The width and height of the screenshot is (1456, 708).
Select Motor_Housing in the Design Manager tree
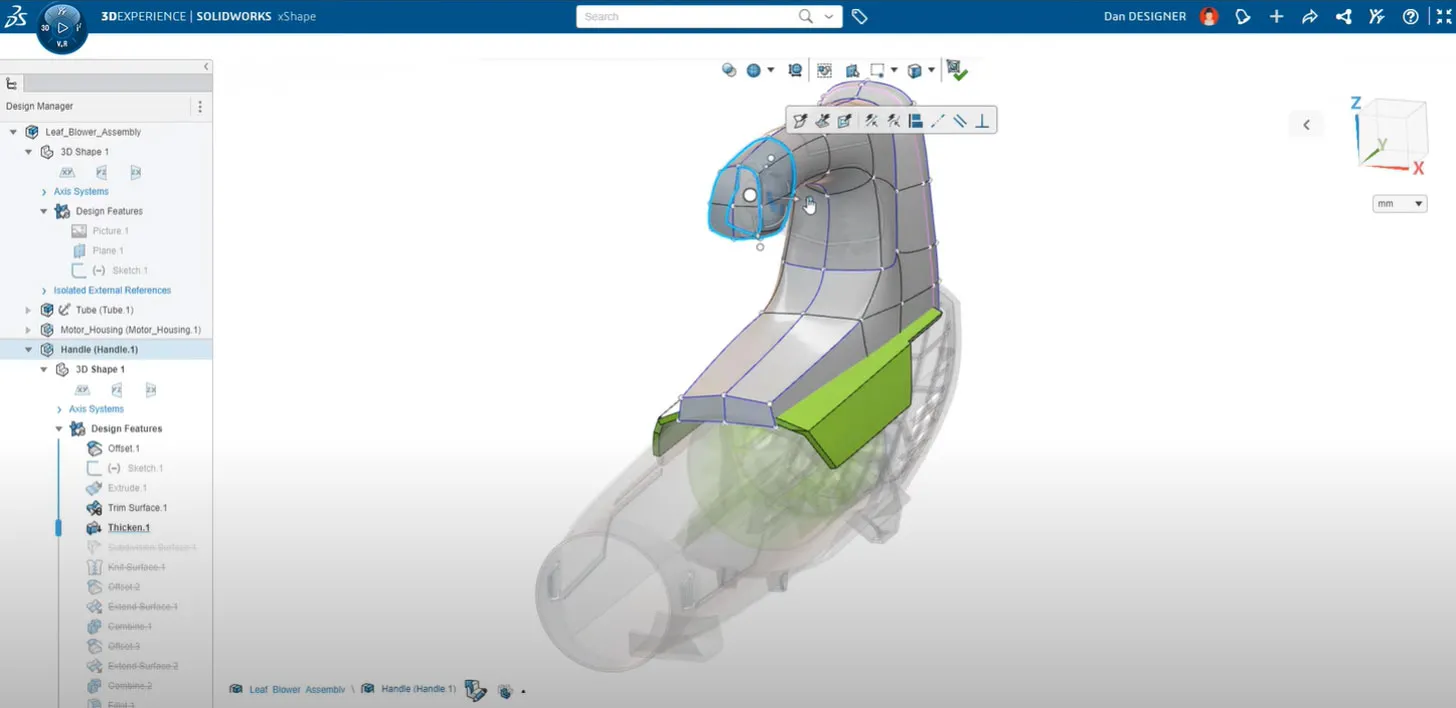point(128,329)
